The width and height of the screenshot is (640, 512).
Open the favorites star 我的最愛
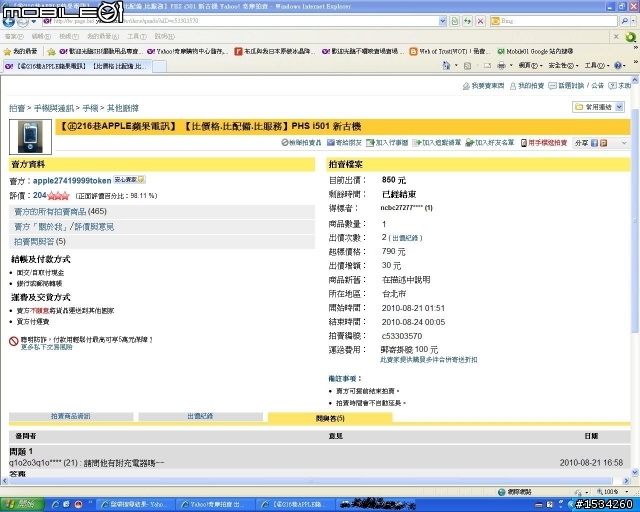20,51
